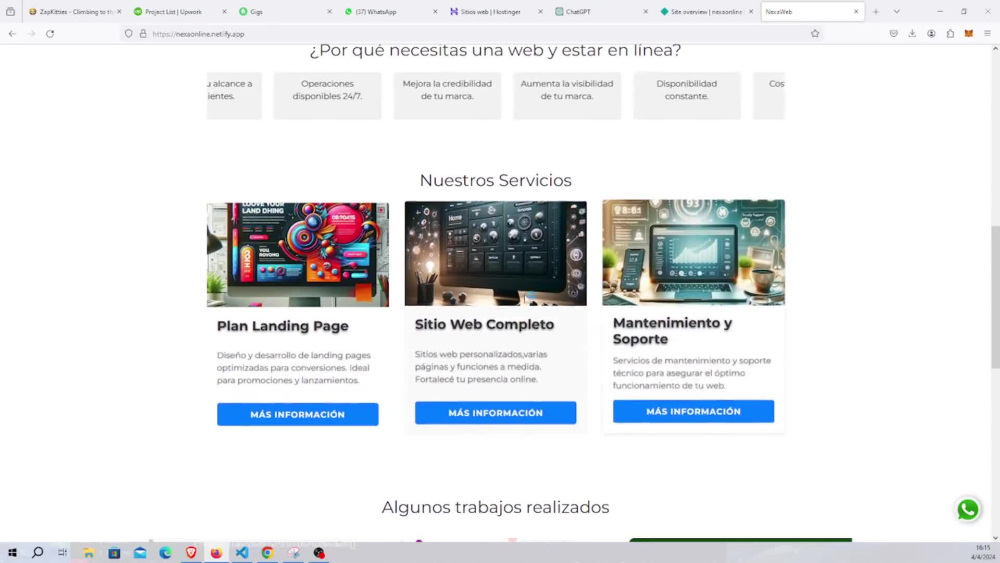Open the Mantenimiento y Soporte image
The height and width of the screenshot is (563, 1000).
(x=693, y=252)
